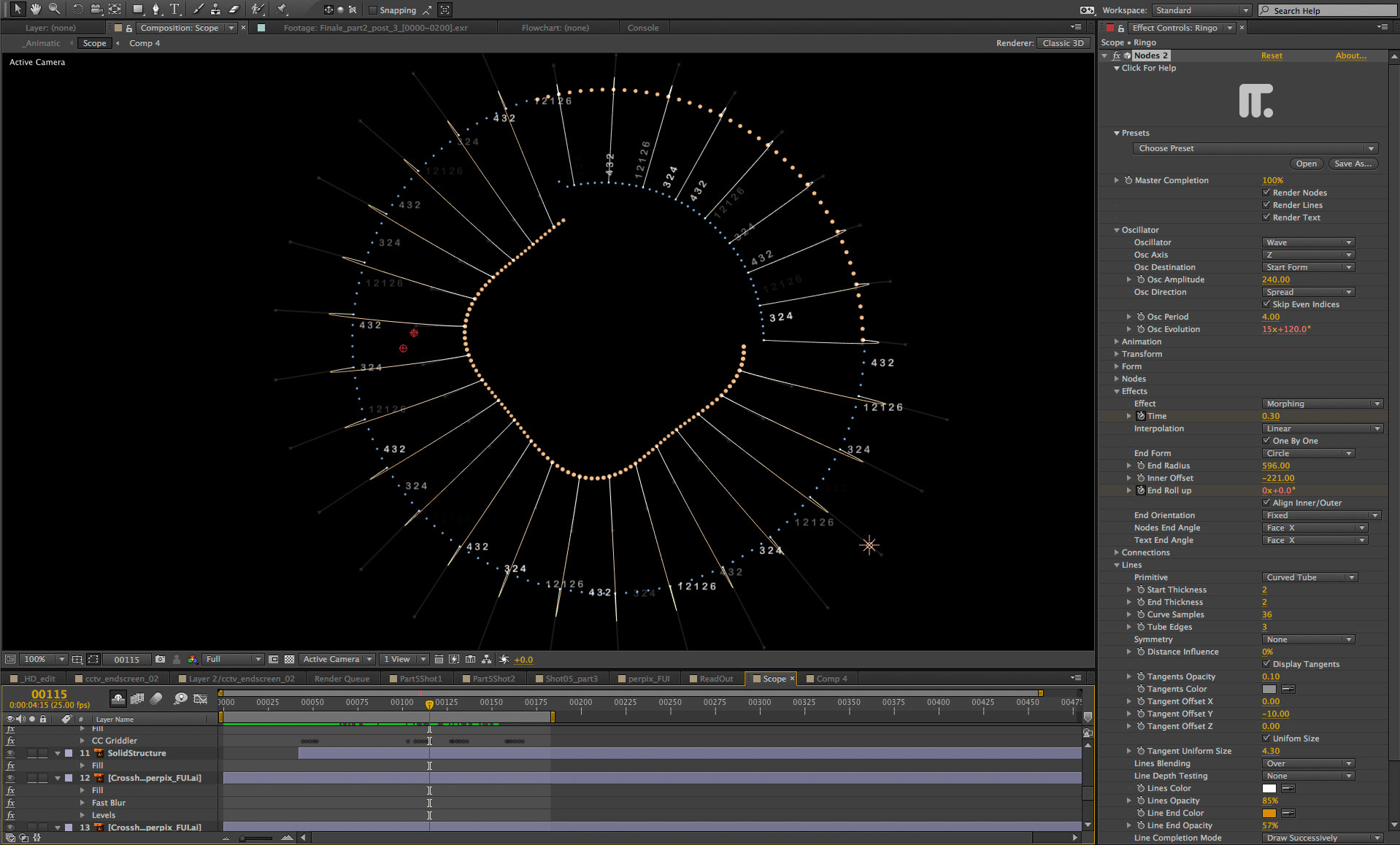Open the Footage Finale_part2_post_3 tab

coord(375,28)
